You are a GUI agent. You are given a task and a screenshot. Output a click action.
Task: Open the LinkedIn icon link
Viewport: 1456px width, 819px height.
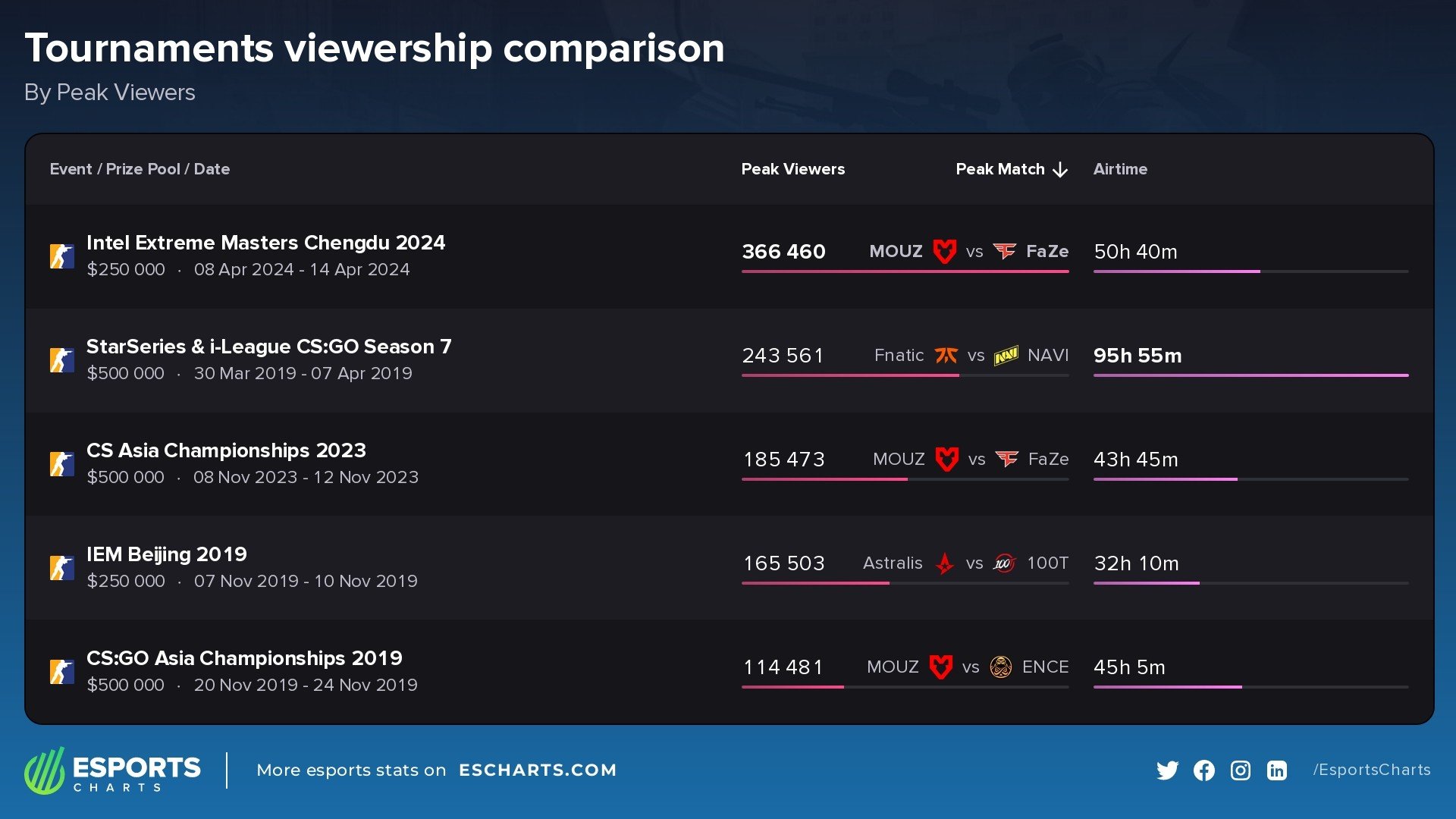[x=1276, y=770]
